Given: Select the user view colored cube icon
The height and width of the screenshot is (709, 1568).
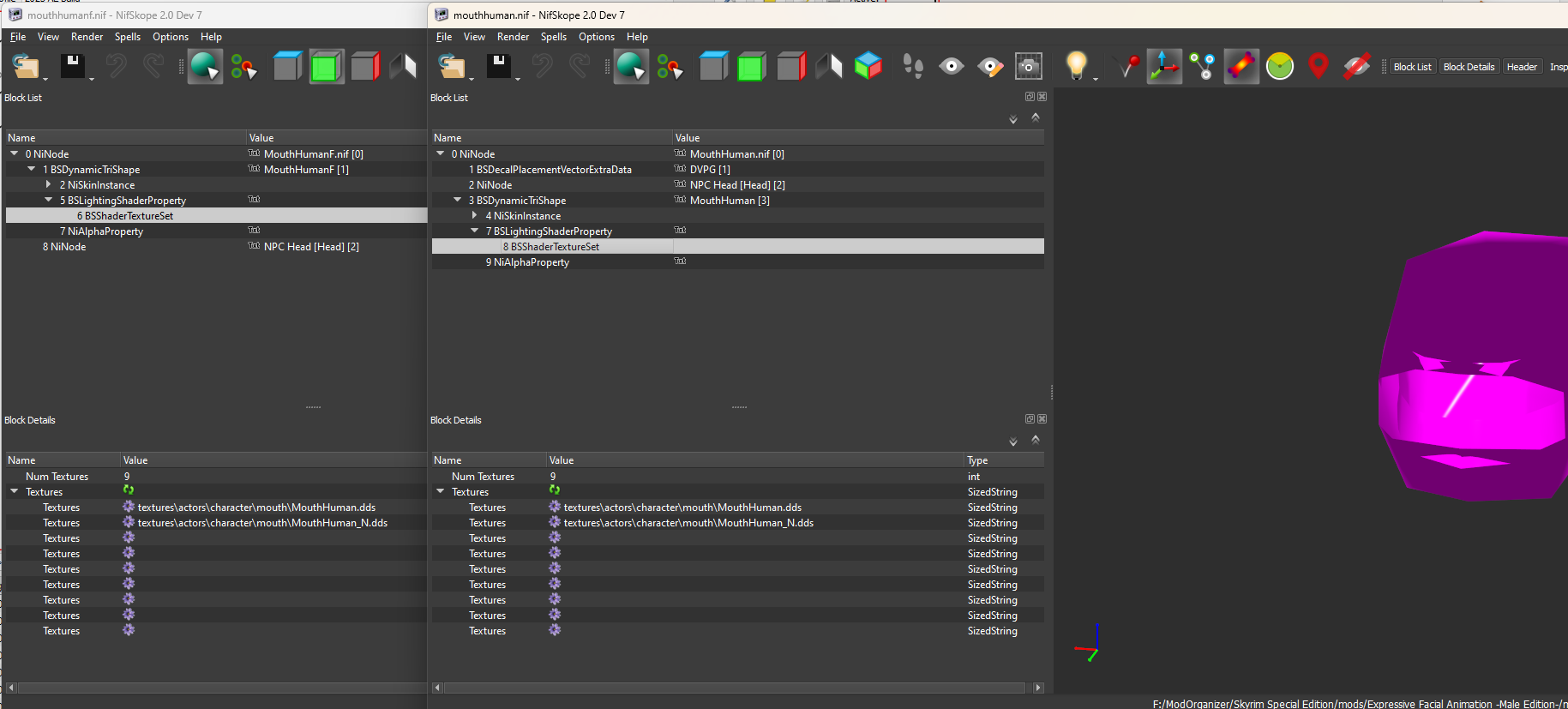Looking at the screenshot, I should pyautogui.click(x=868, y=66).
